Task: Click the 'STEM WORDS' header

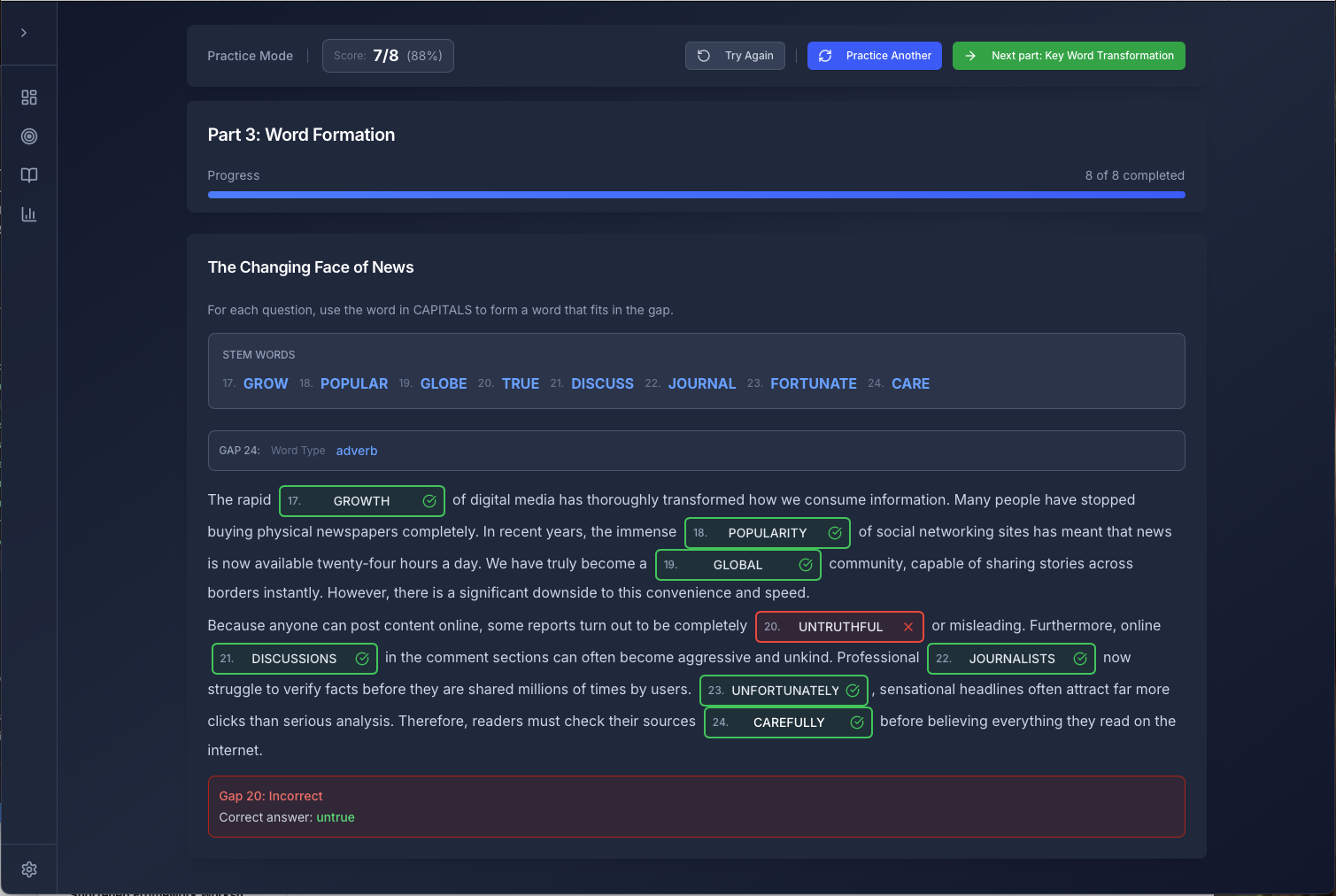Action: (x=259, y=355)
